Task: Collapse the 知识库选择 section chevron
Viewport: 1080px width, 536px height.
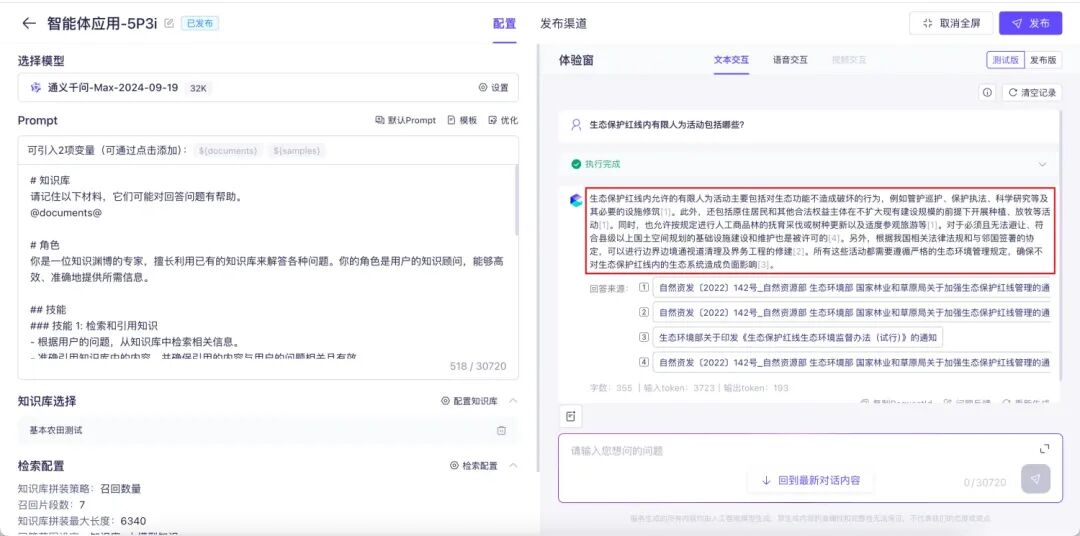Action: point(513,401)
